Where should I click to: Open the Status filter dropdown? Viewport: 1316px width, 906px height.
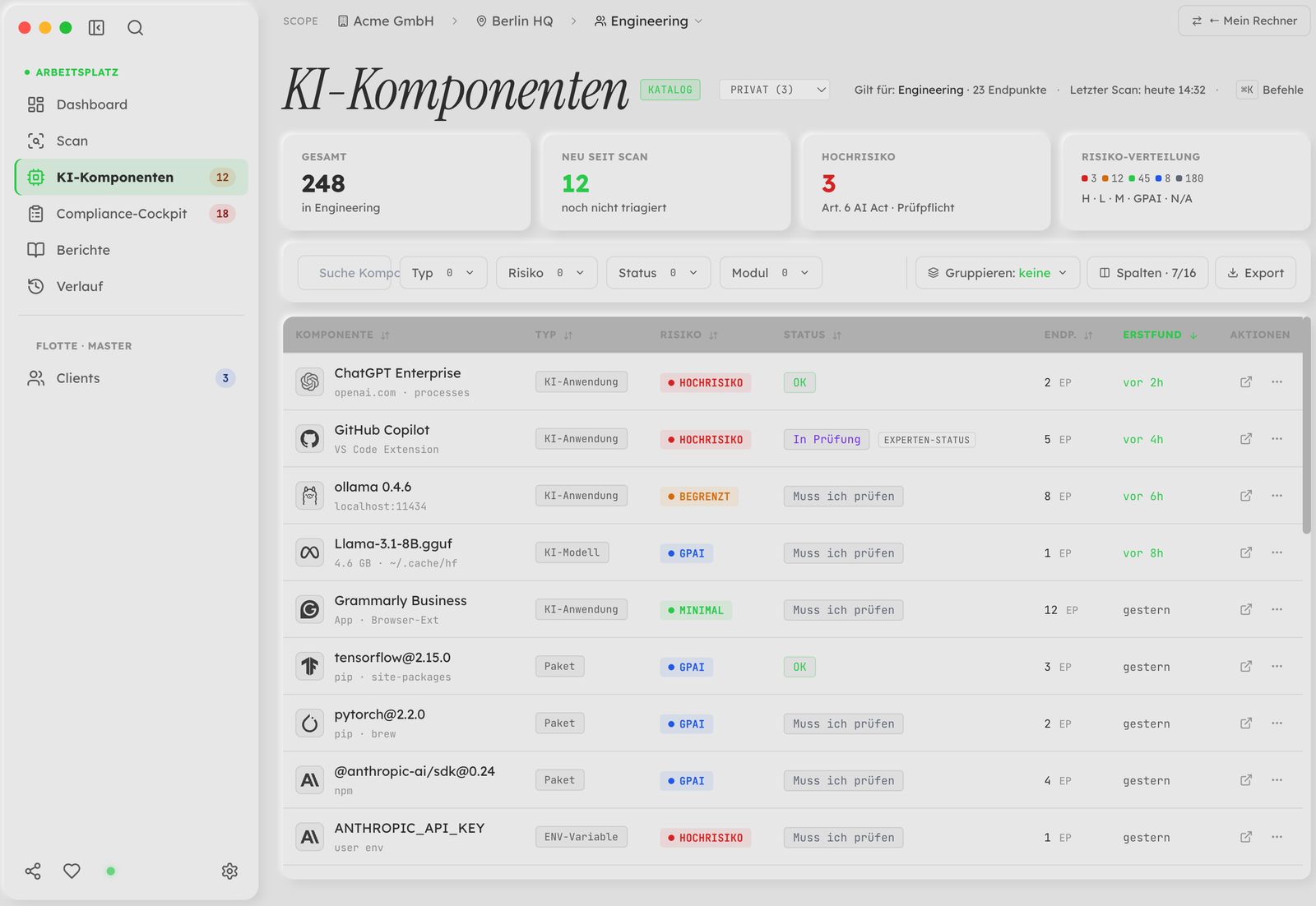coord(658,273)
